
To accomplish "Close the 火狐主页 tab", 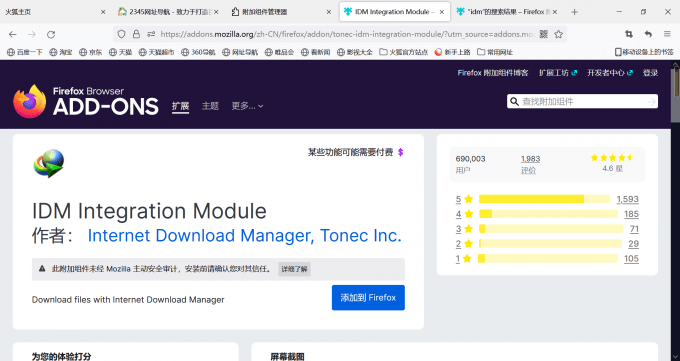I will coord(103,12).
